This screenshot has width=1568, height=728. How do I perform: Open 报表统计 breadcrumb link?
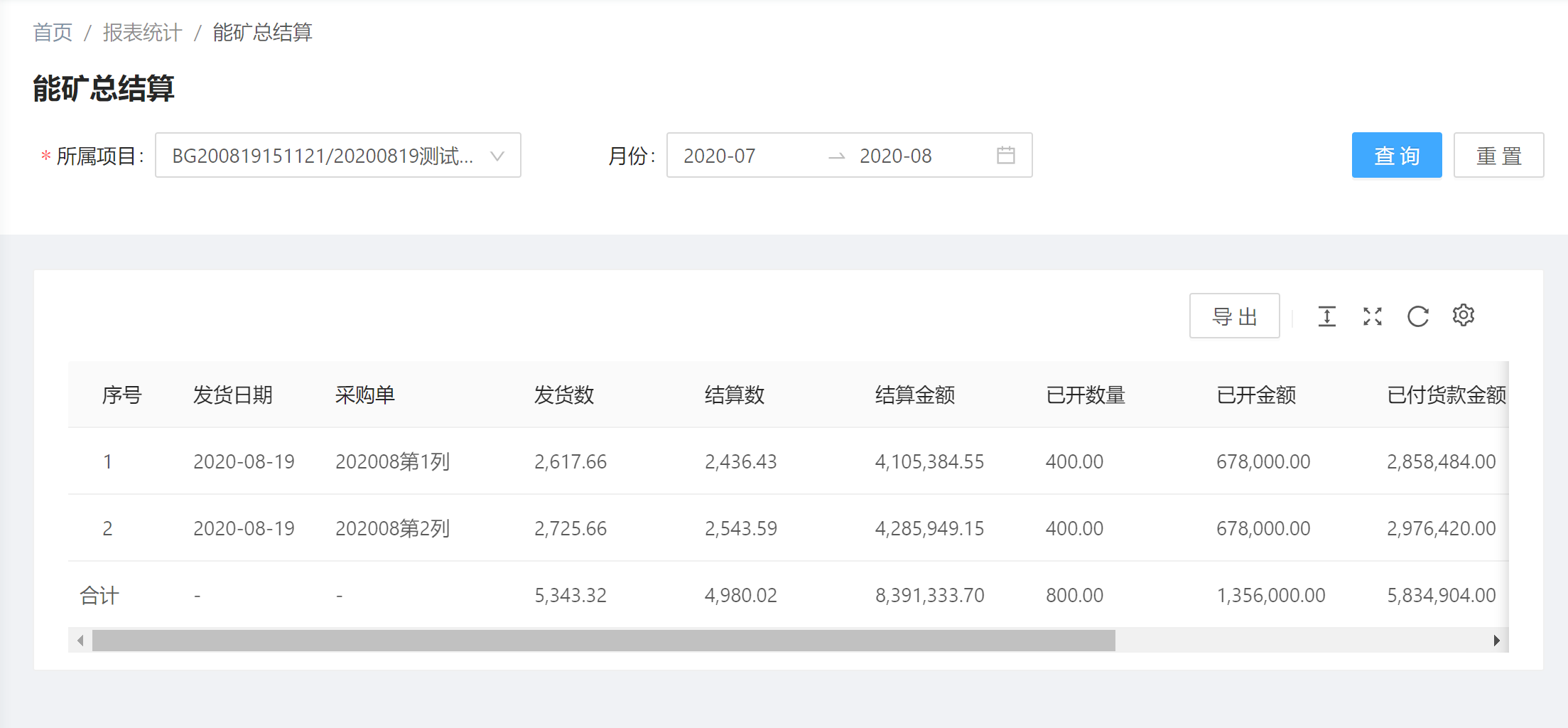point(142,32)
